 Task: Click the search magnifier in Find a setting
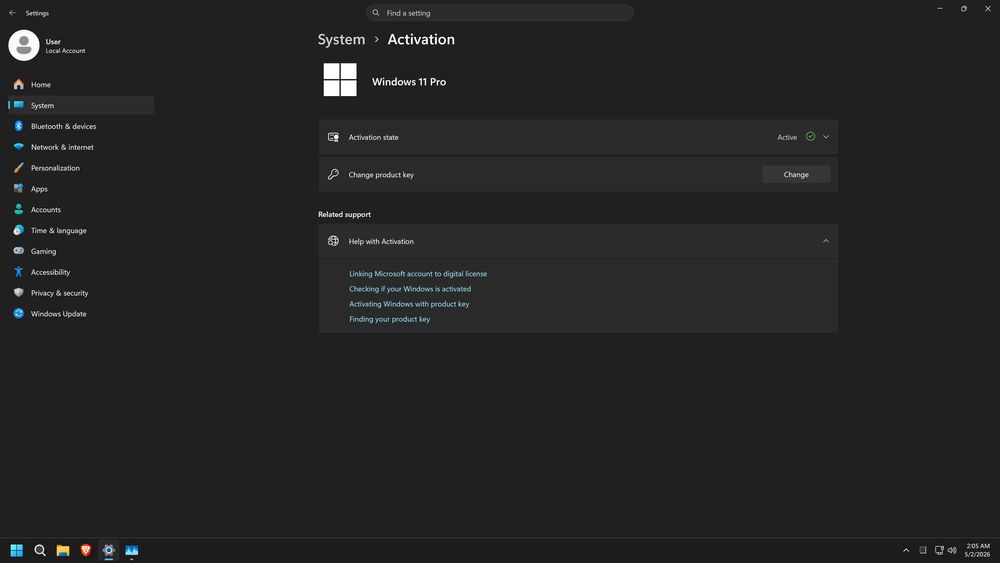pos(376,13)
